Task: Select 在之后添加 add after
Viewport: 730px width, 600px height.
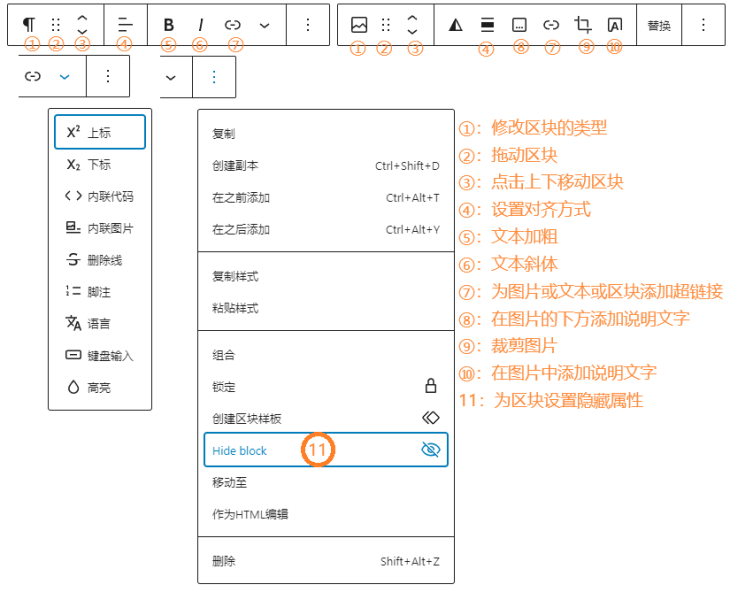Action: pyautogui.click(x=326, y=229)
